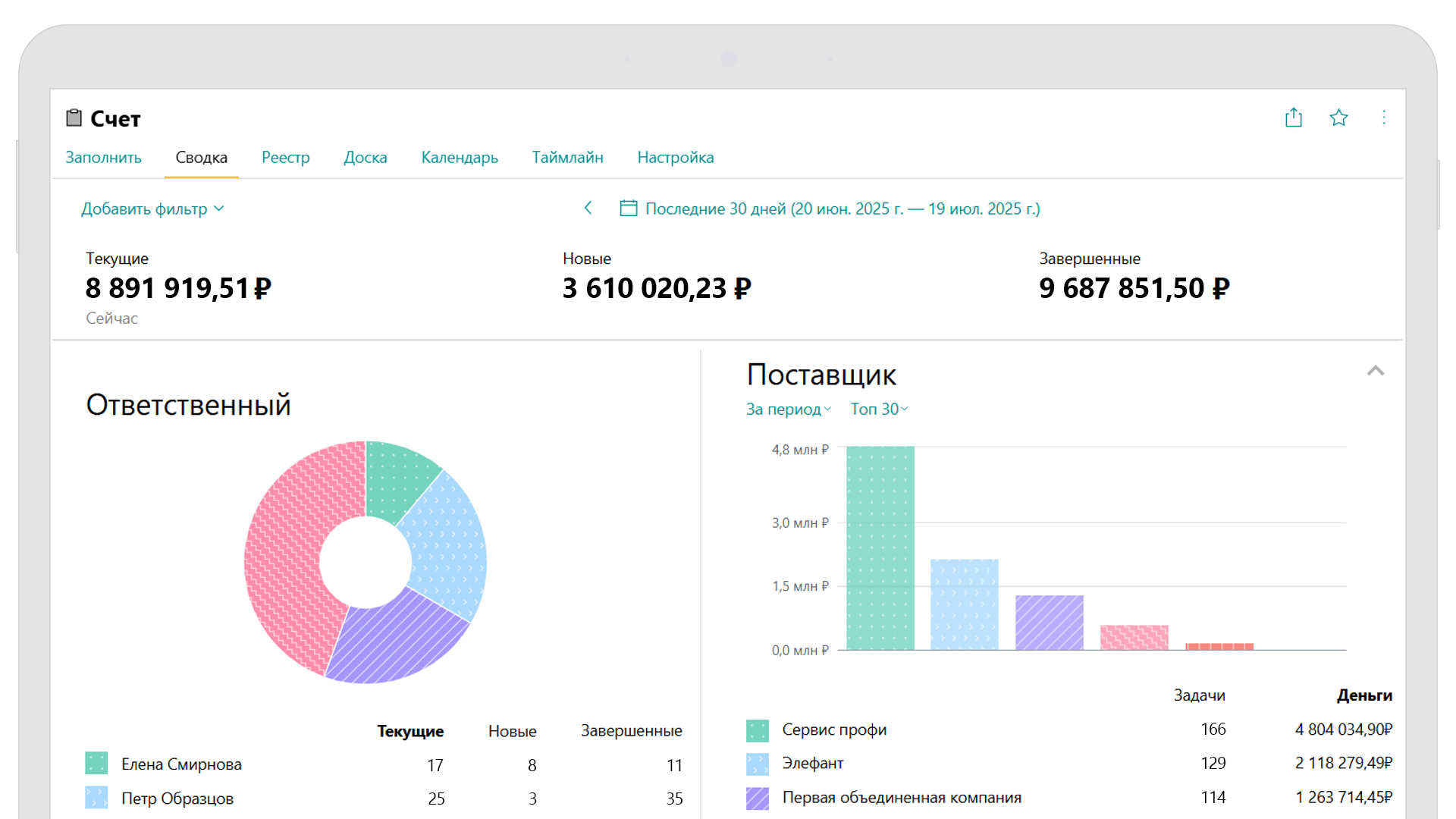Image resolution: width=1456 pixels, height=819 pixels.
Task: Open the Настройка tab
Action: (x=675, y=158)
